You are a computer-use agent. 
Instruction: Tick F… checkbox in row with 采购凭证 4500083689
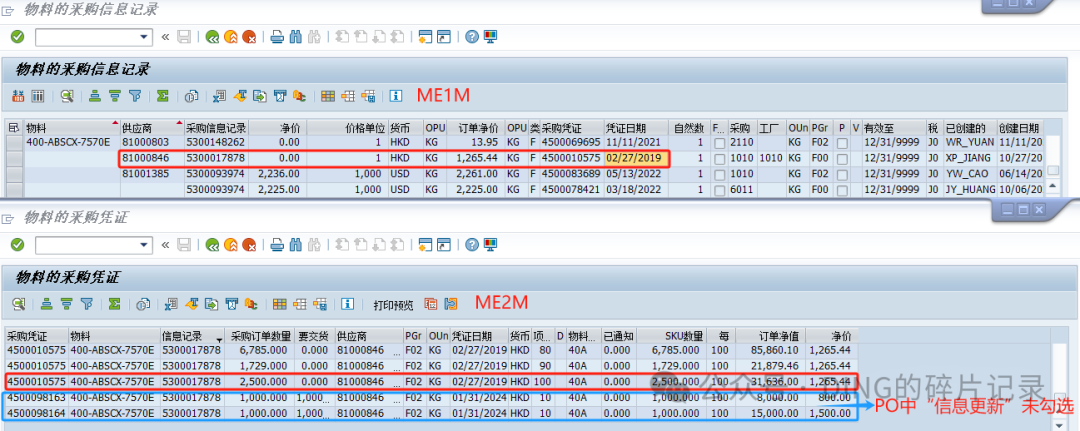719,174
